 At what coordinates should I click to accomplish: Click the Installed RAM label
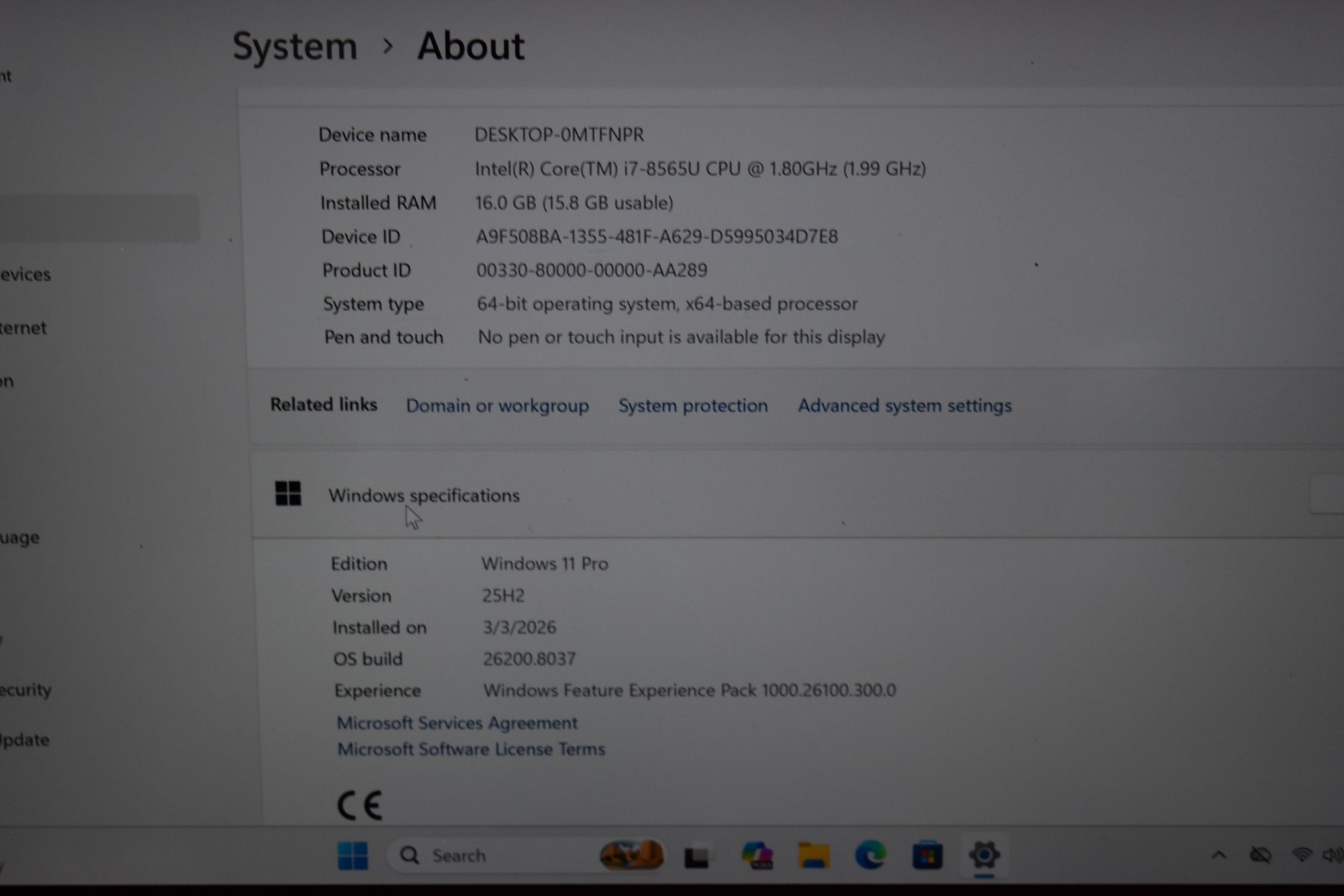(x=378, y=203)
